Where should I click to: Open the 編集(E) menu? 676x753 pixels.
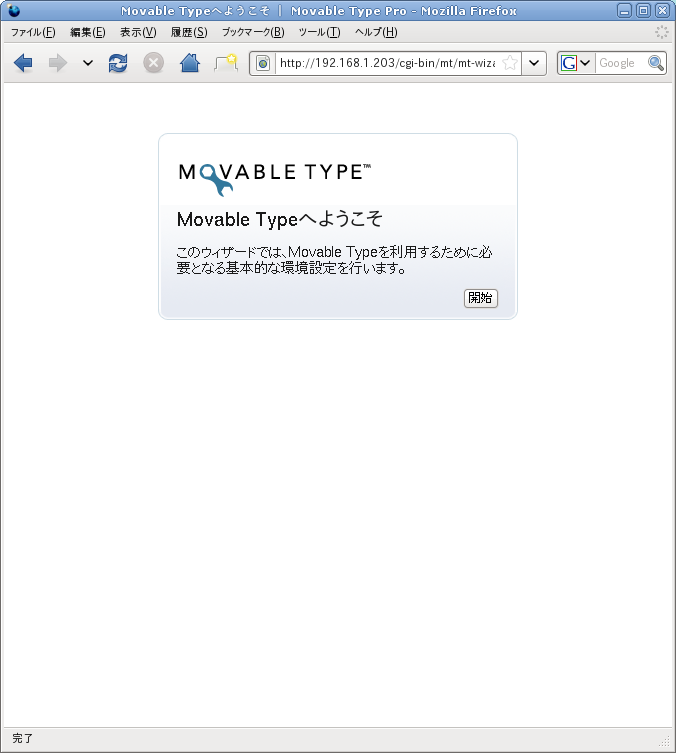[x=88, y=32]
